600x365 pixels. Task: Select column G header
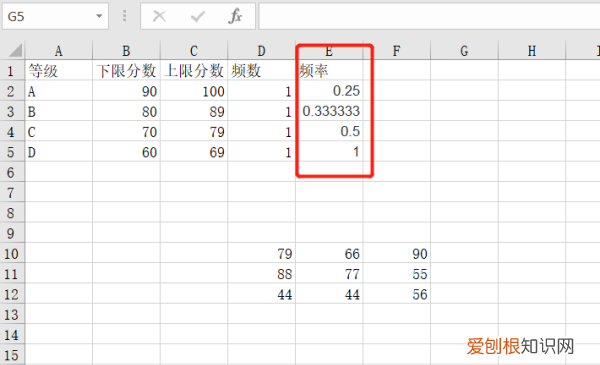(x=464, y=51)
